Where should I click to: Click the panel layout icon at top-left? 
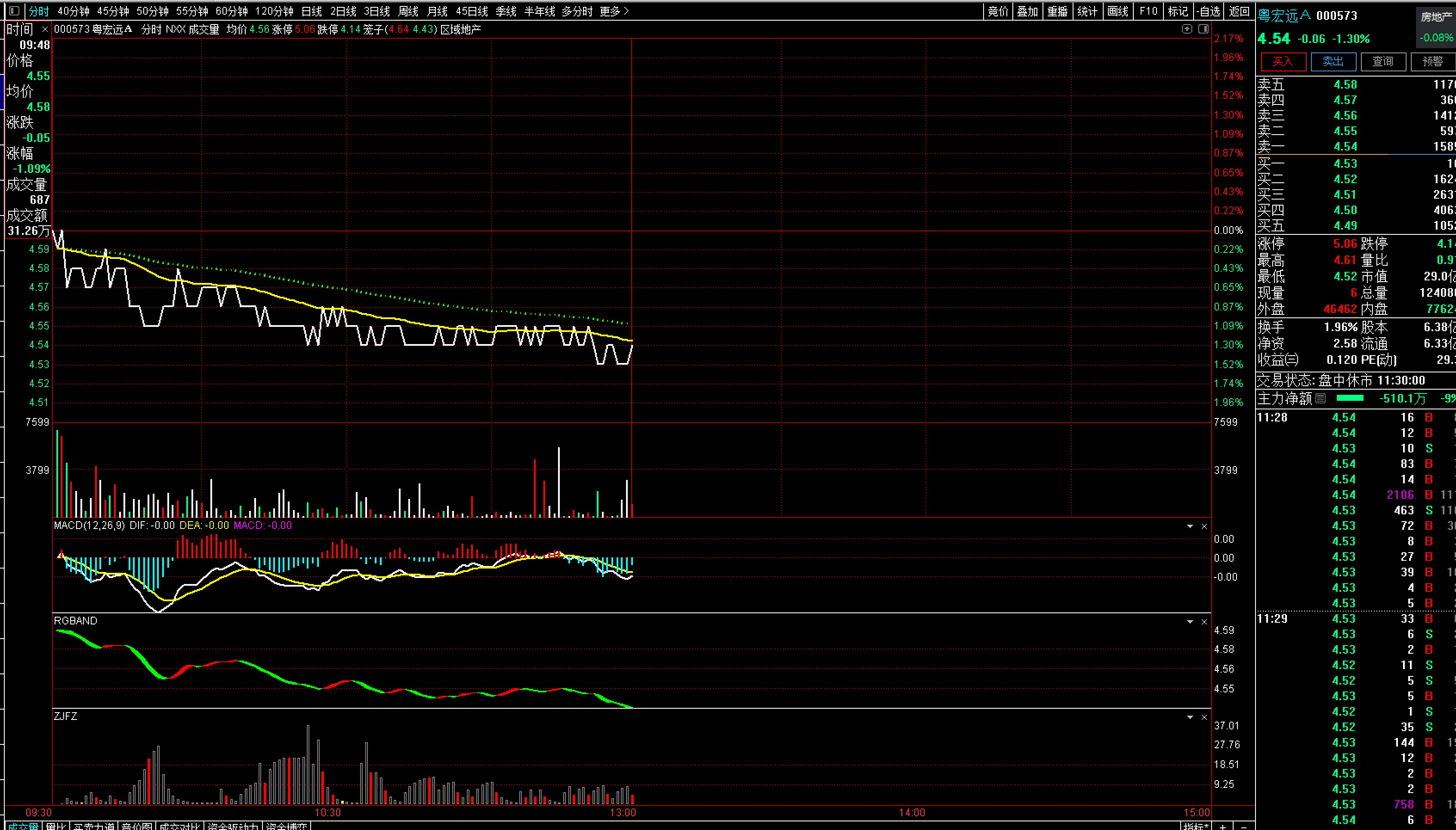(x=14, y=11)
